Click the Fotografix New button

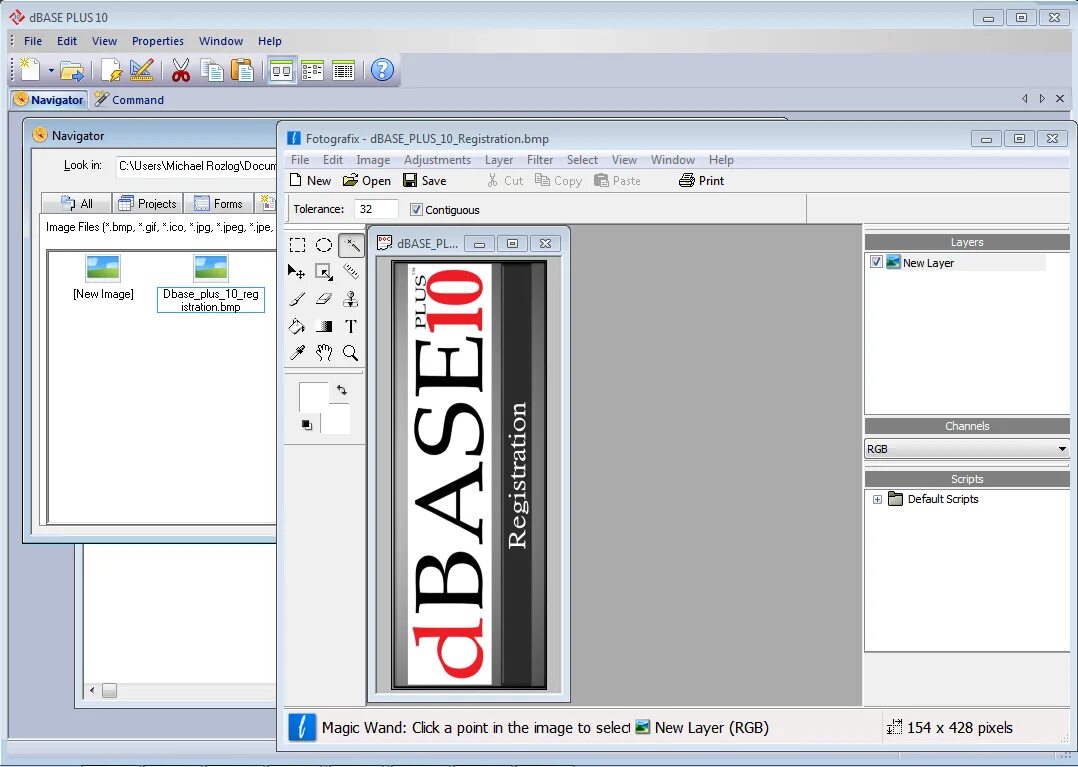tap(310, 181)
